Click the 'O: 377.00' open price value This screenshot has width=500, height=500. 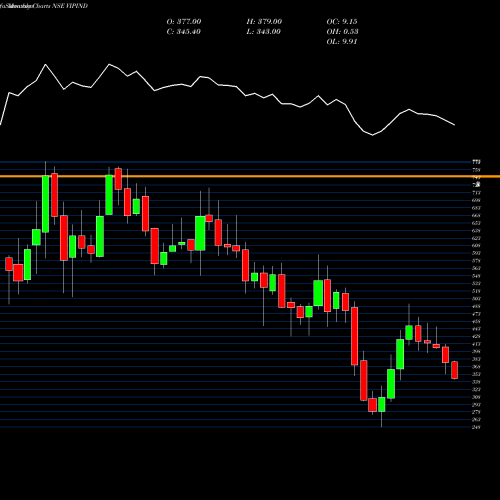184,22
